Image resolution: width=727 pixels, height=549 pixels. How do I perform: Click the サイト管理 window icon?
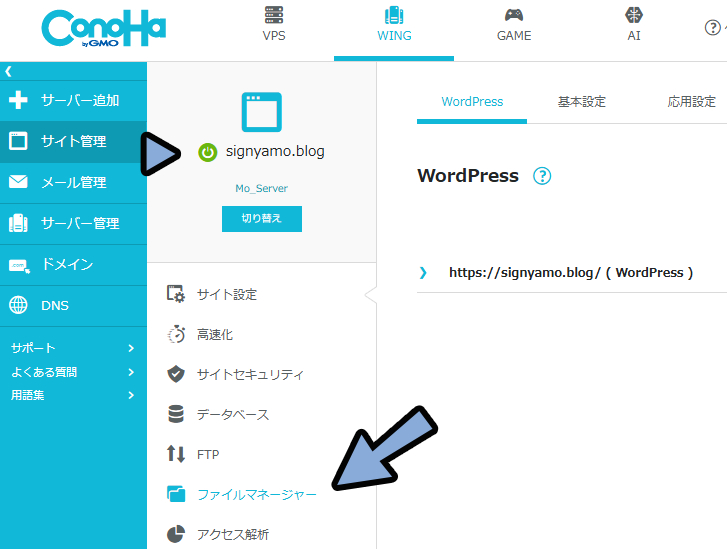[x=19, y=141]
